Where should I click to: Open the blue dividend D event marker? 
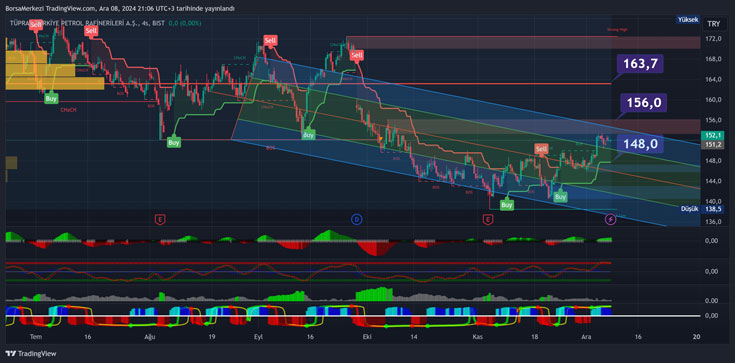point(356,219)
